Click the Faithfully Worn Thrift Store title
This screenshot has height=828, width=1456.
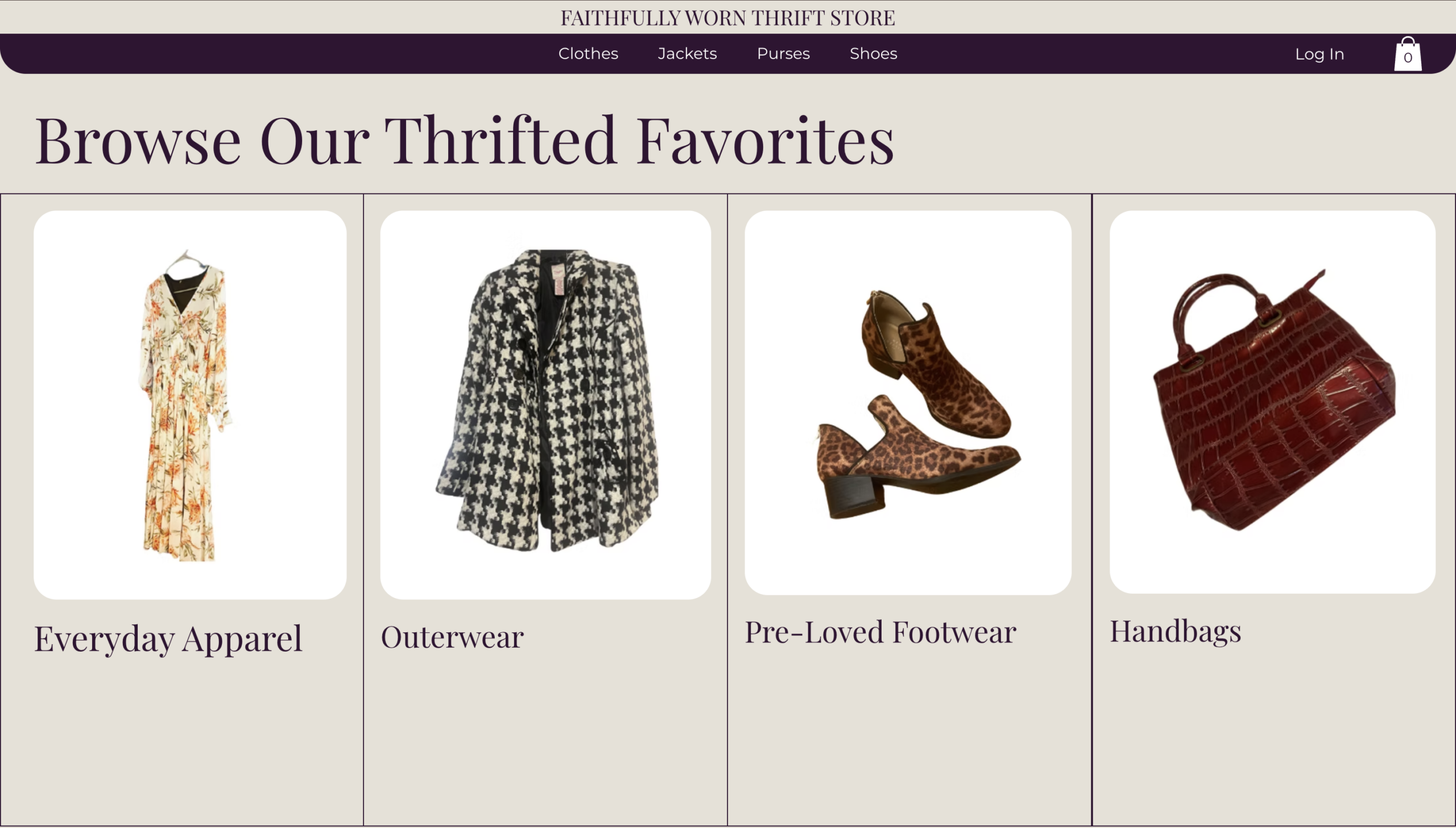727,18
